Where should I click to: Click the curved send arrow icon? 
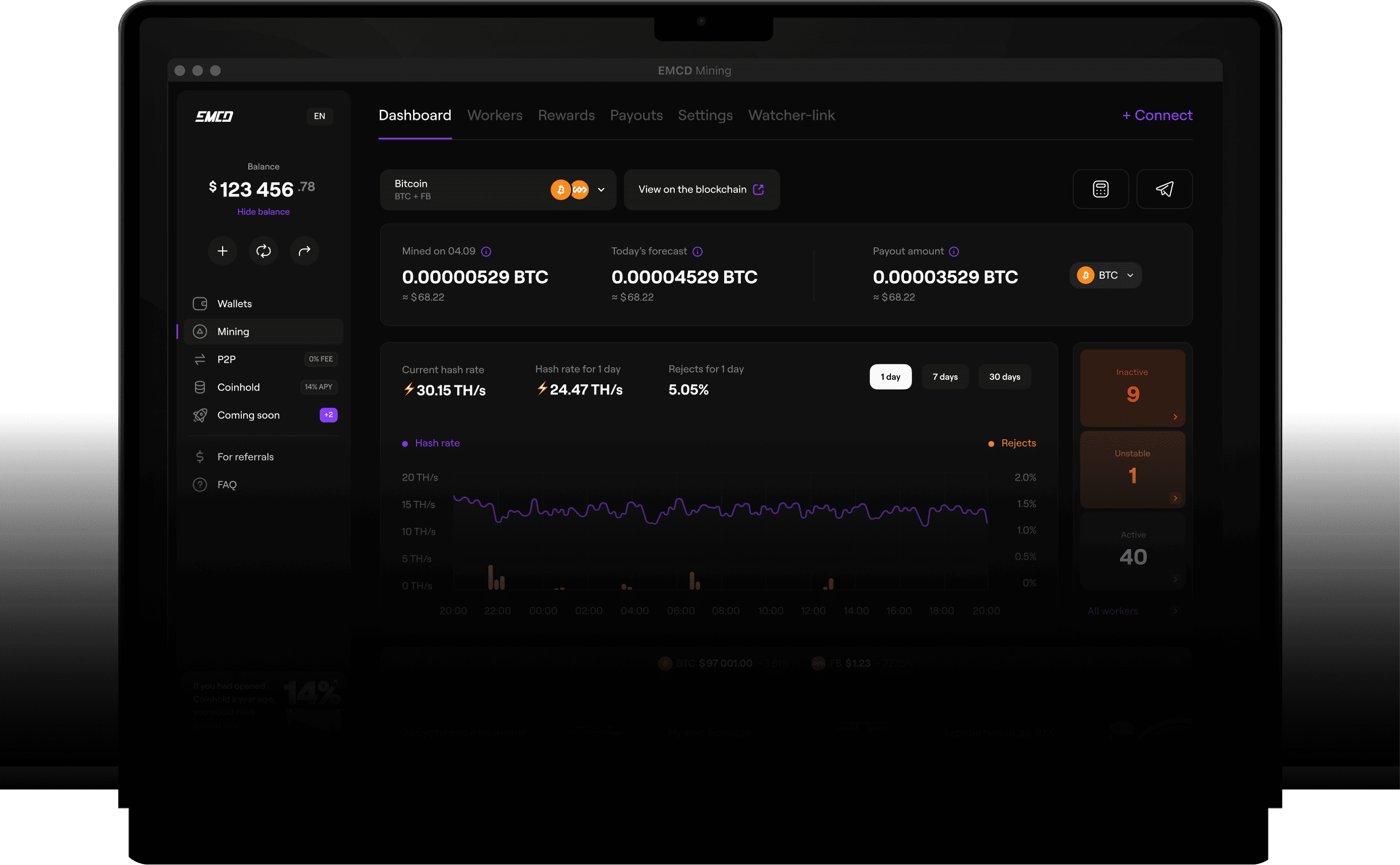pos(304,251)
